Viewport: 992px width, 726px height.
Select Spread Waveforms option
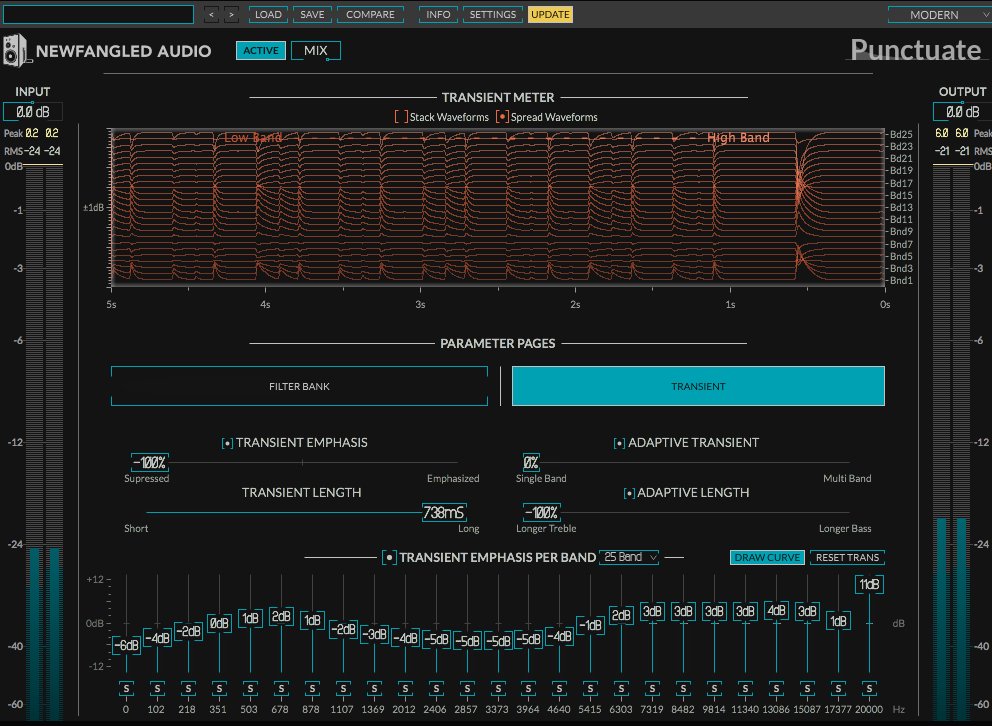(502, 117)
